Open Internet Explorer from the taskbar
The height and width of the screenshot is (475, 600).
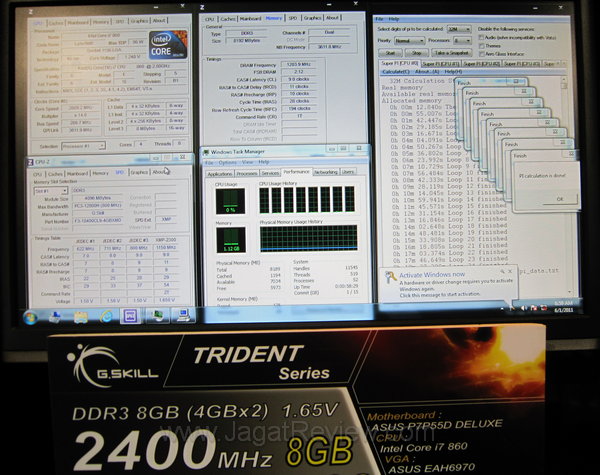coord(106,317)
